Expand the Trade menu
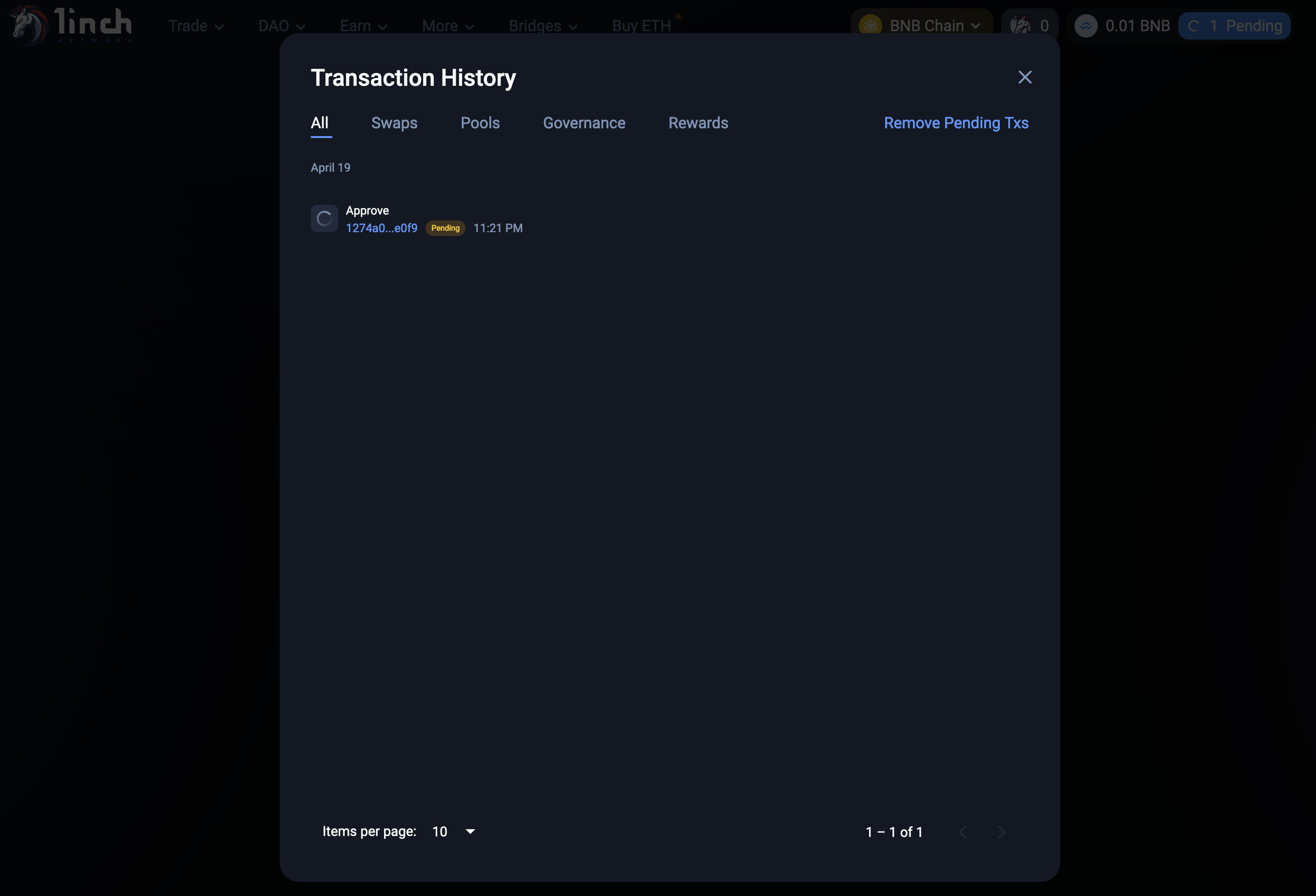This screenshot has width=1316, height=896. click(195, 25)
